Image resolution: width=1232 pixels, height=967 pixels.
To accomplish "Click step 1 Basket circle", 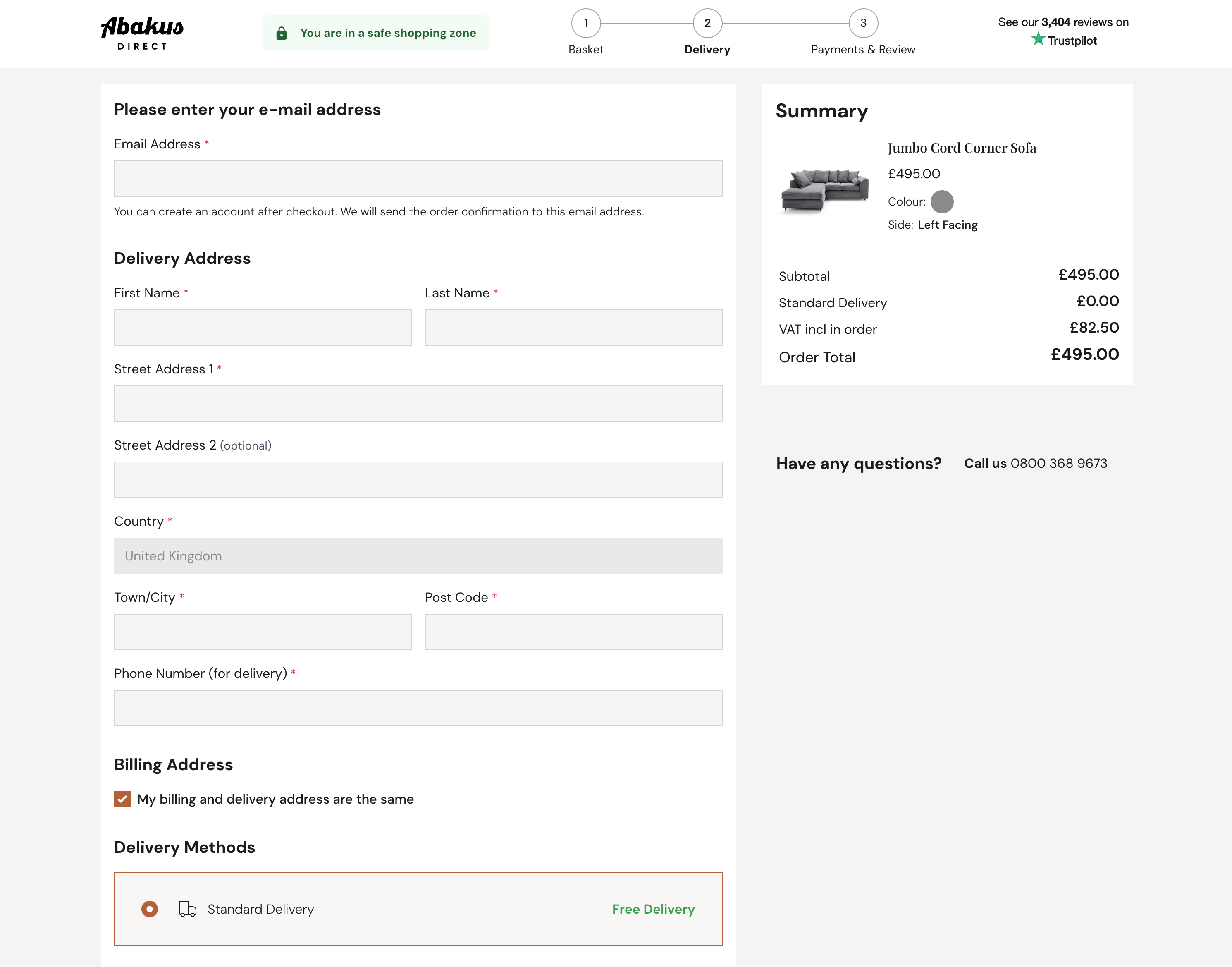I will coord(586,23).
